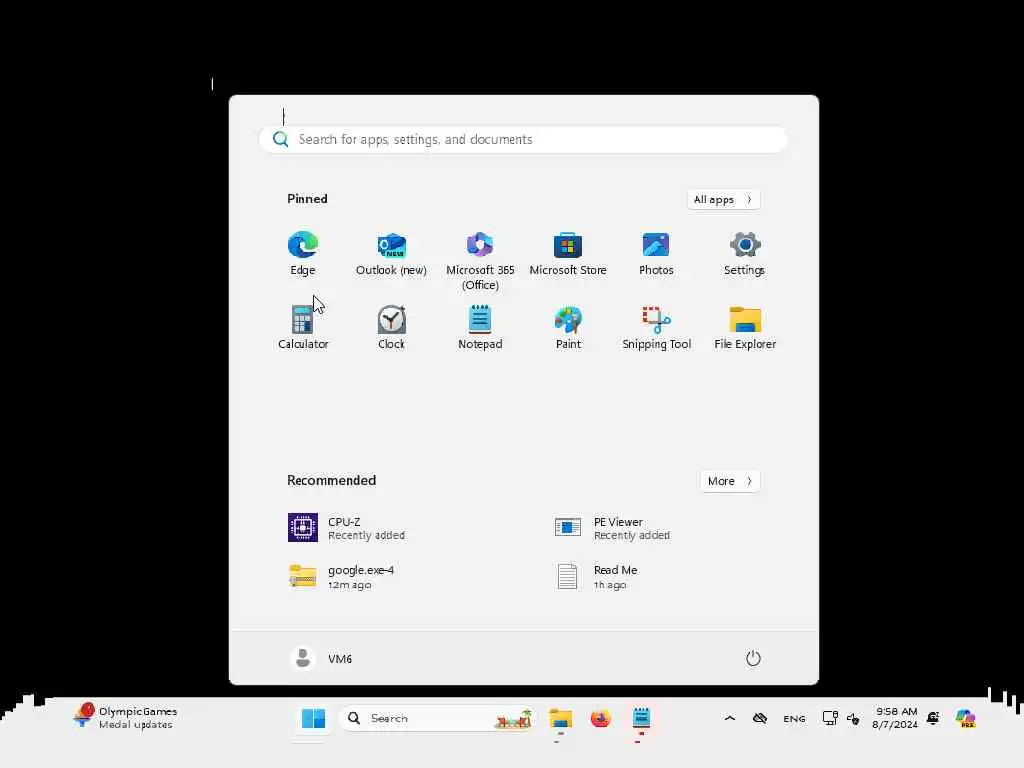
Task: Click the ENG language indicator
Action: coord(794,718)
